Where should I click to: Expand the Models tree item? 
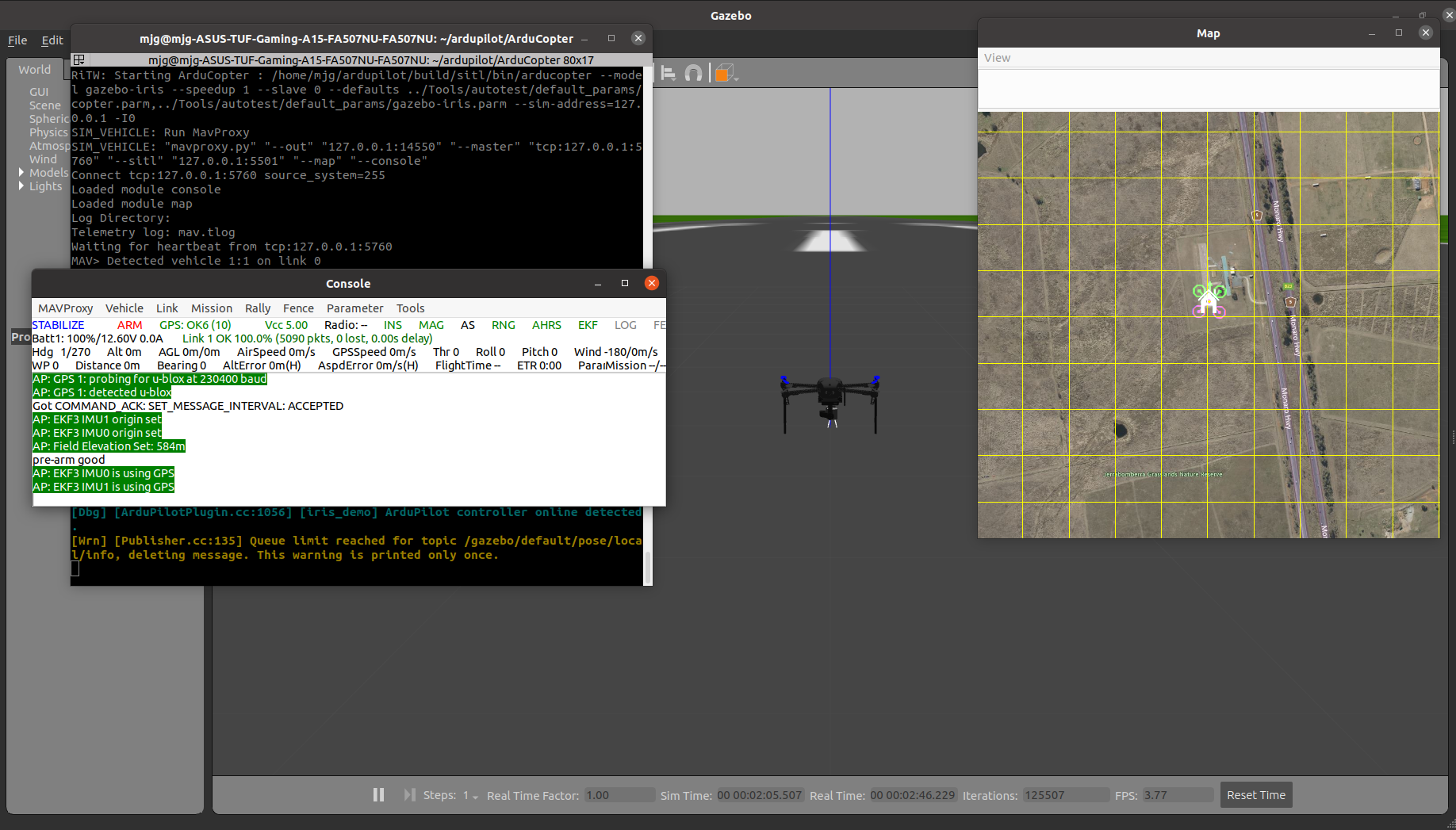tap(21, 173)
